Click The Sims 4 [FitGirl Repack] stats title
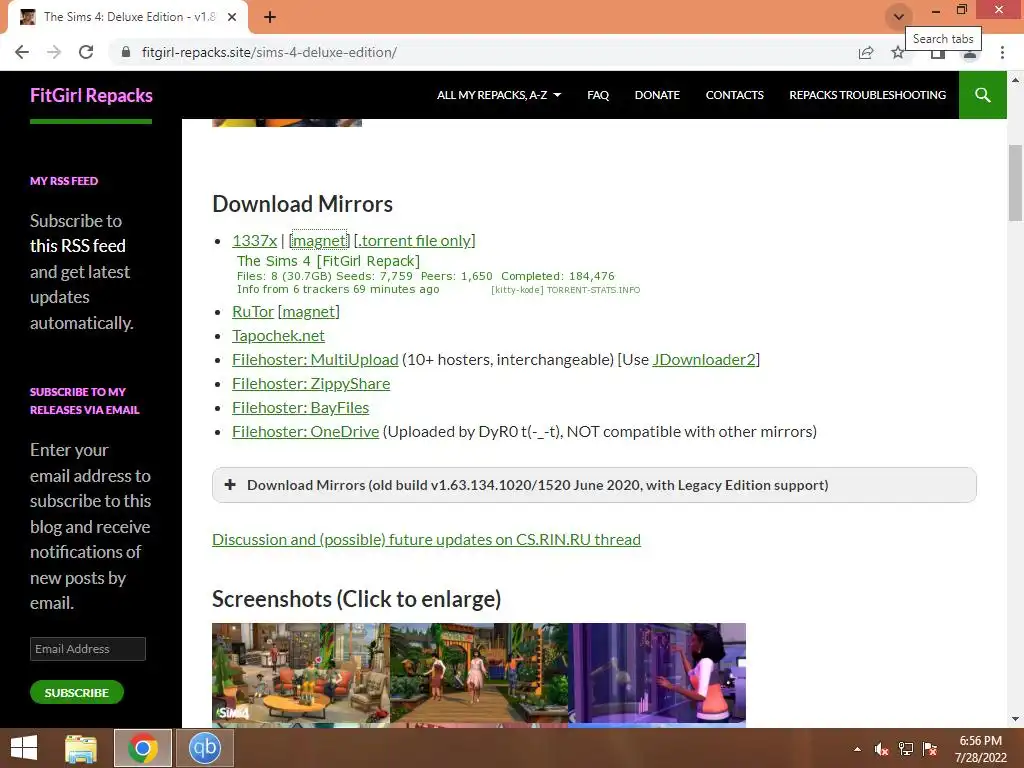 click(x=328, y=261)
